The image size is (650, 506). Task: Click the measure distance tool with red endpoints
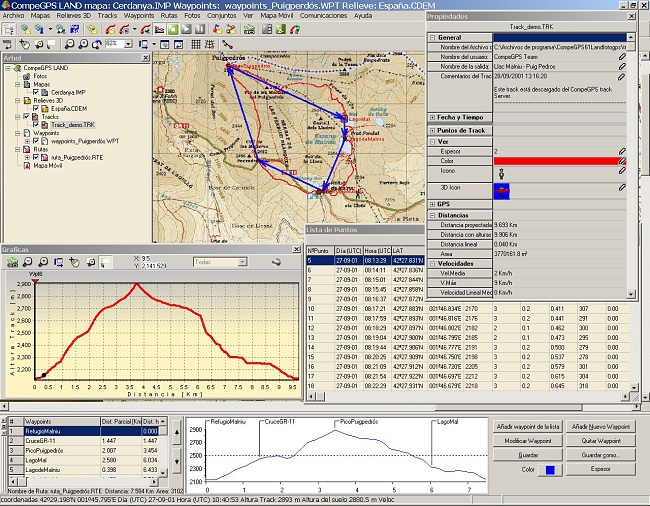coord(227,44)
